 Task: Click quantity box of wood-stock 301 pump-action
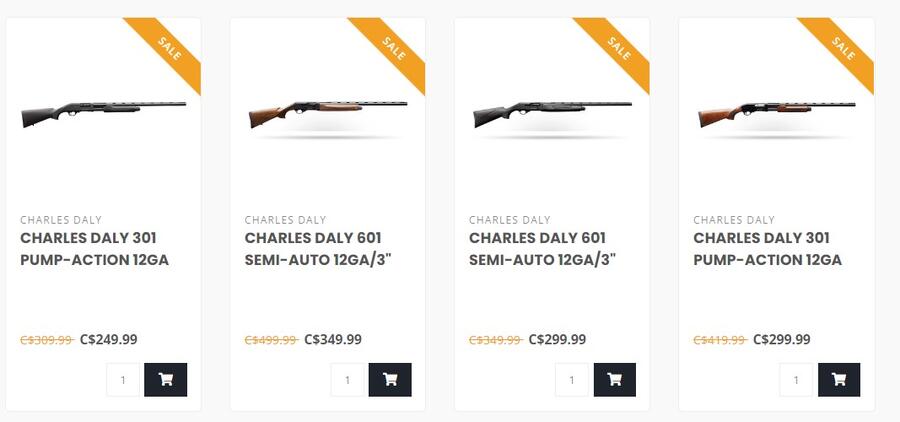pyautogui.click(x=797, y=380)
